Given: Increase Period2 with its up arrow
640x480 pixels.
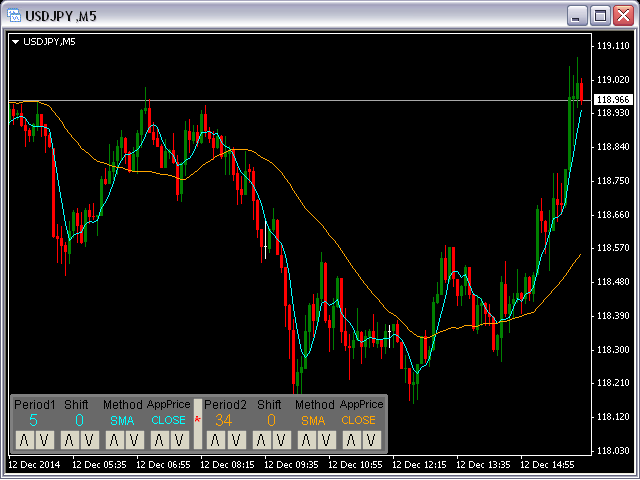Looking at the screenshot, I should (215, 440).
